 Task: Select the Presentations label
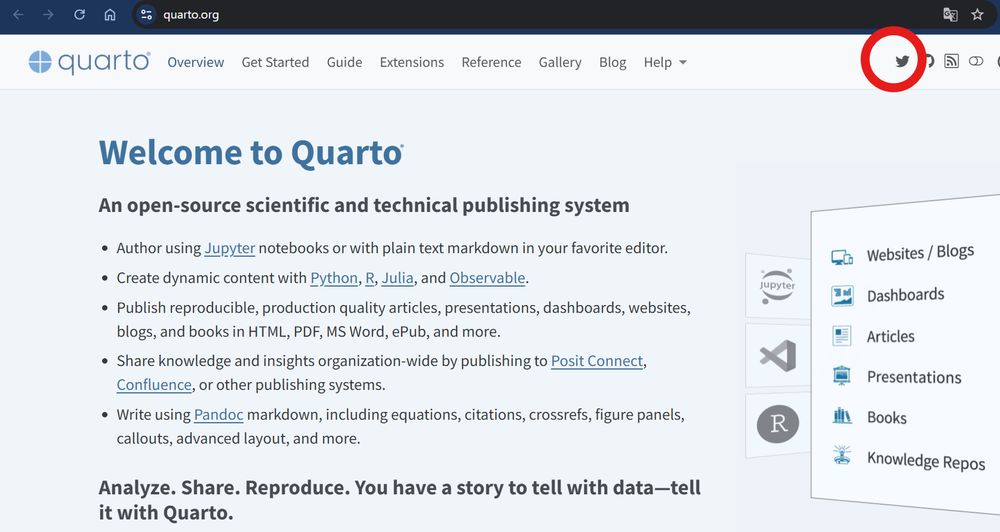click(914, 377)
